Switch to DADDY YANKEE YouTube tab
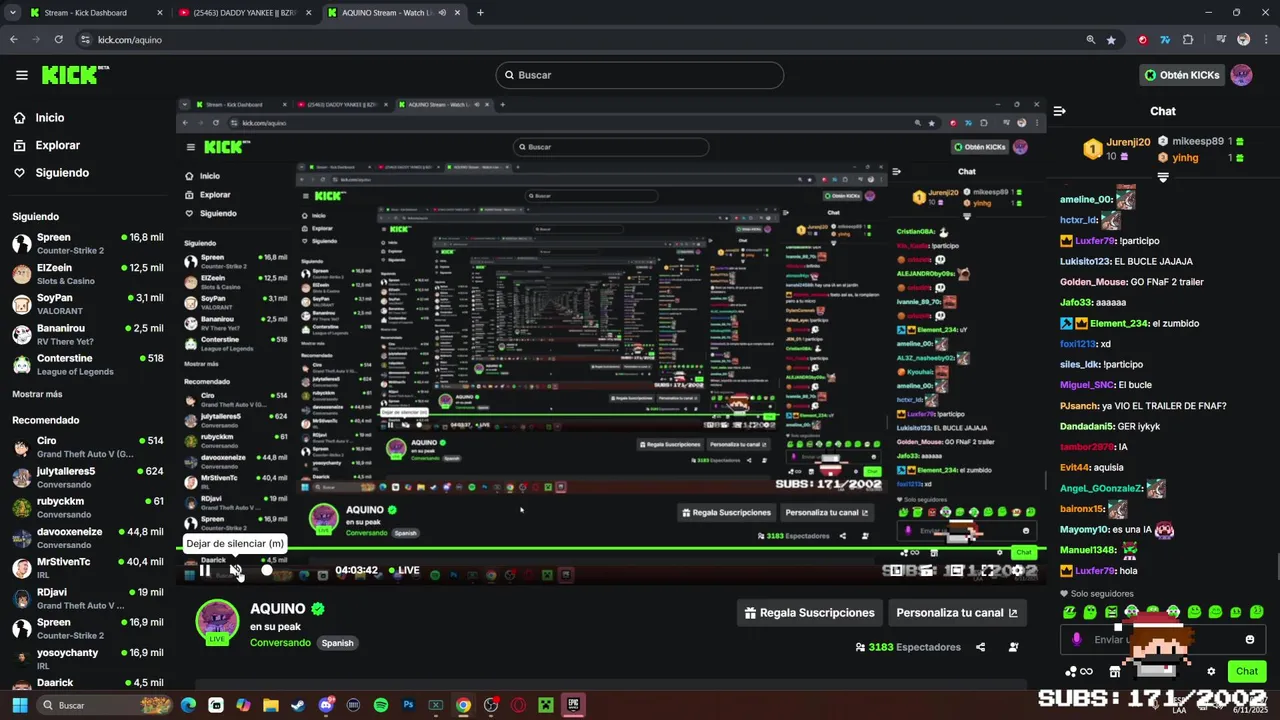The height and width of the screenshot is (720, 1280). [245, 13]
